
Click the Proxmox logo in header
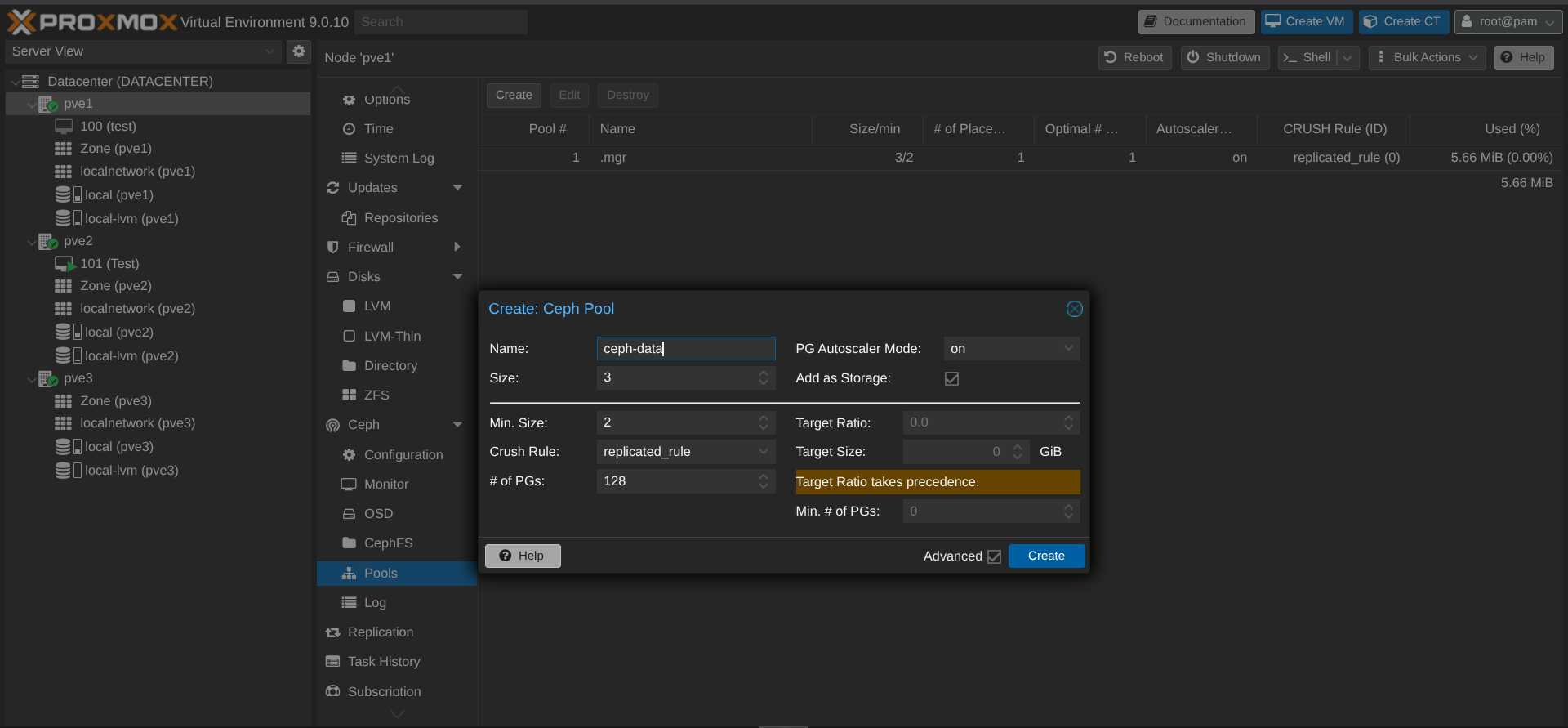[x=91, y=22]
